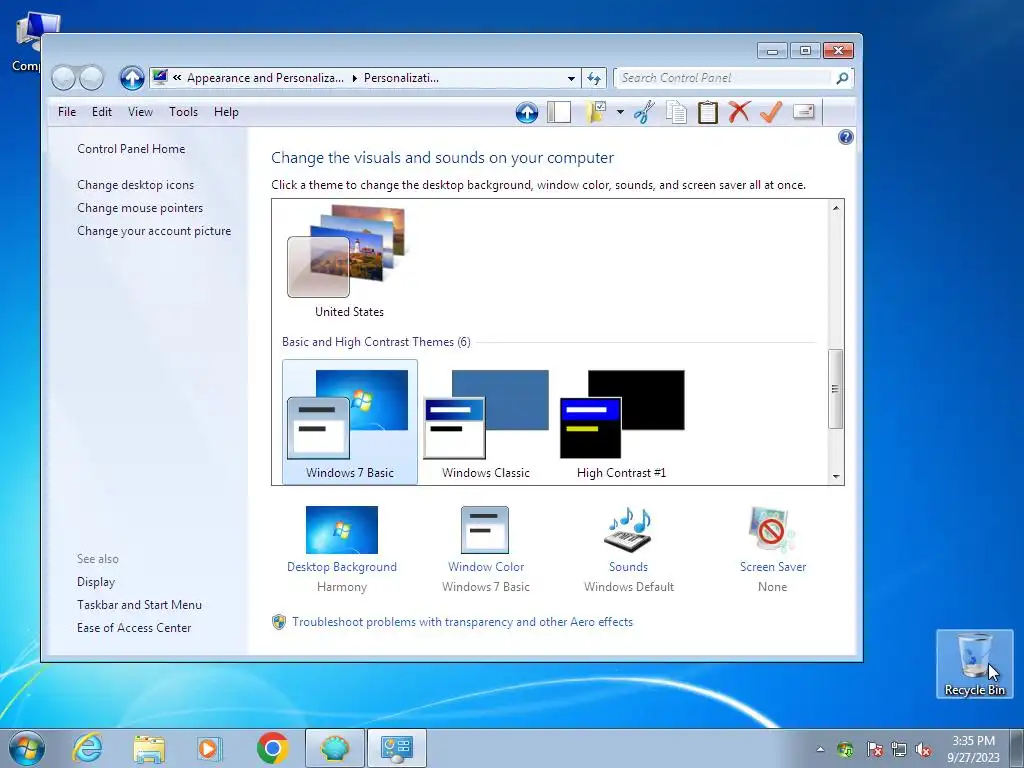Open Sounds settings
Screen dimensions: 1024x768
click(x=628, y=549)
